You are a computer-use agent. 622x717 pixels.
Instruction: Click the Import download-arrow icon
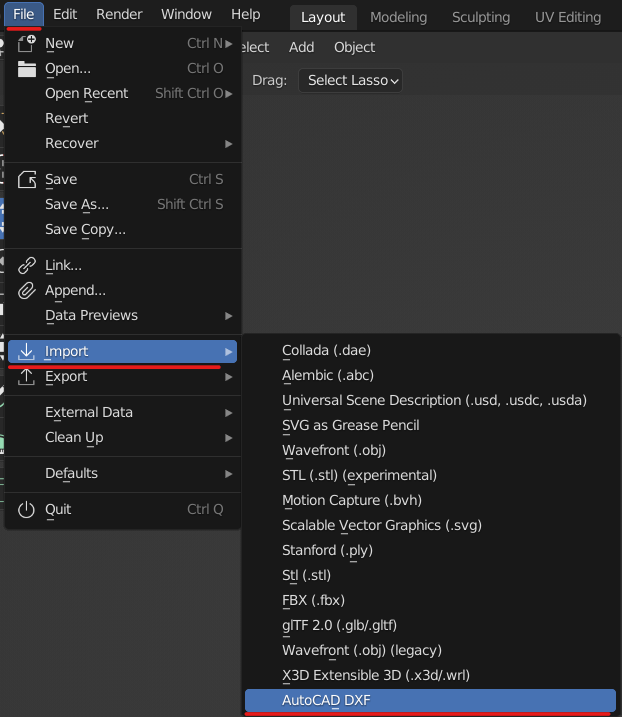27,351
